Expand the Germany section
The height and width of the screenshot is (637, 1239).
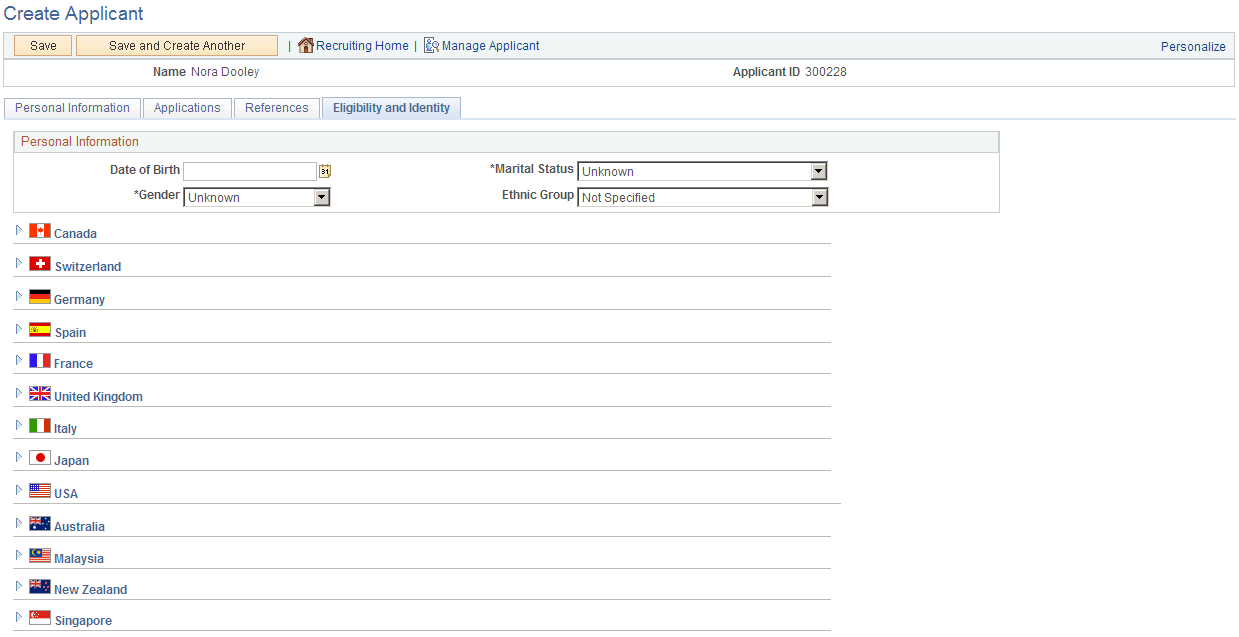pos(18,294)
